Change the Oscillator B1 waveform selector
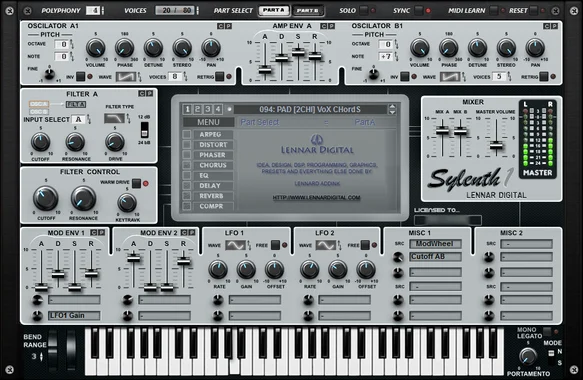The width and height of the screenshot is (583, 380). pyautogui.click(x=450, y=77)
